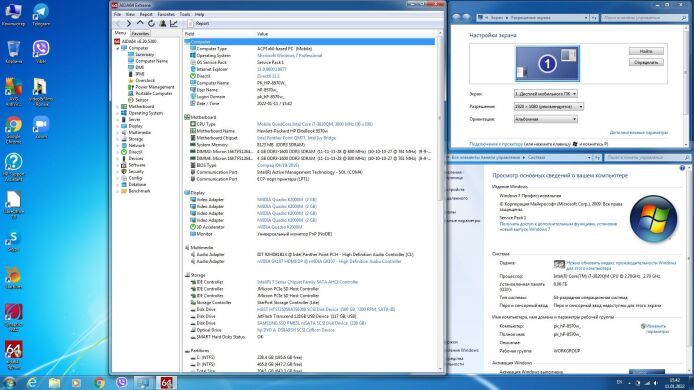Image resolution: width=694 pixels, height=390 pixels.
Task: Expand the Benchmark tree node
Action: pyautogui.click(x=118, y=191)
